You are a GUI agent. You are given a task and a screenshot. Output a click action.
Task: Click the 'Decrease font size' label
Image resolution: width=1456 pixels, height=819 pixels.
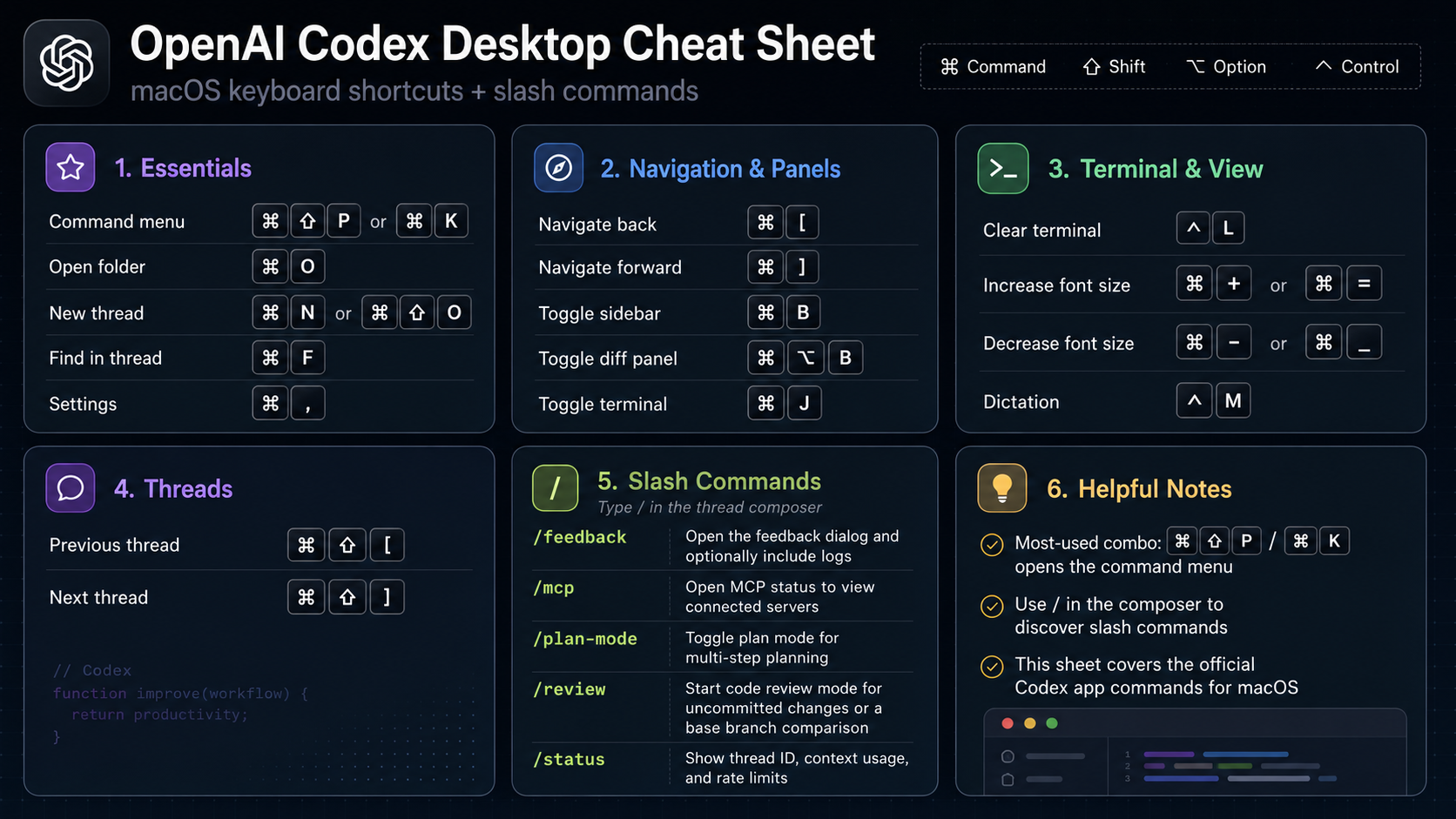coord(1058,344)
